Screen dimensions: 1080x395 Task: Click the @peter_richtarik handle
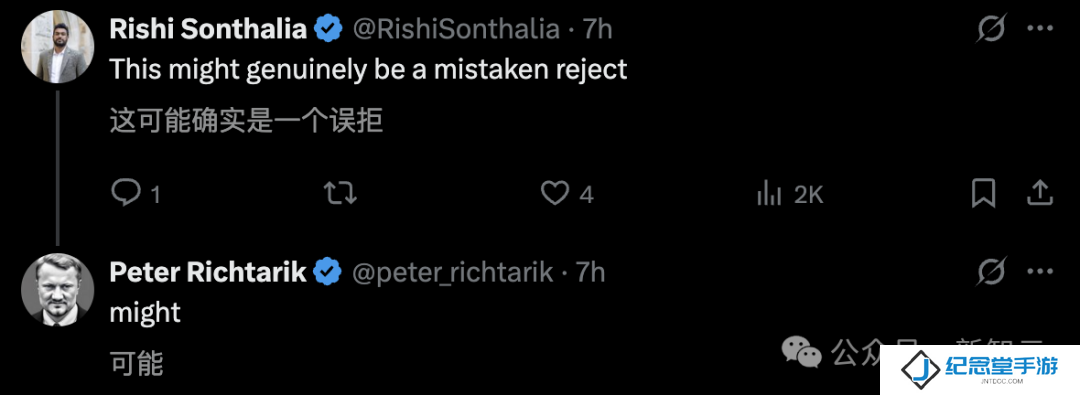pos(453,273)
